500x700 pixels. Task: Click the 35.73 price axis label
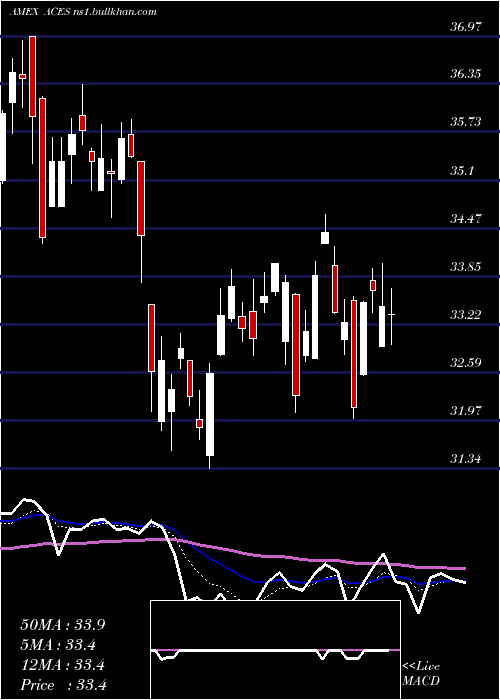pos(465,122)
